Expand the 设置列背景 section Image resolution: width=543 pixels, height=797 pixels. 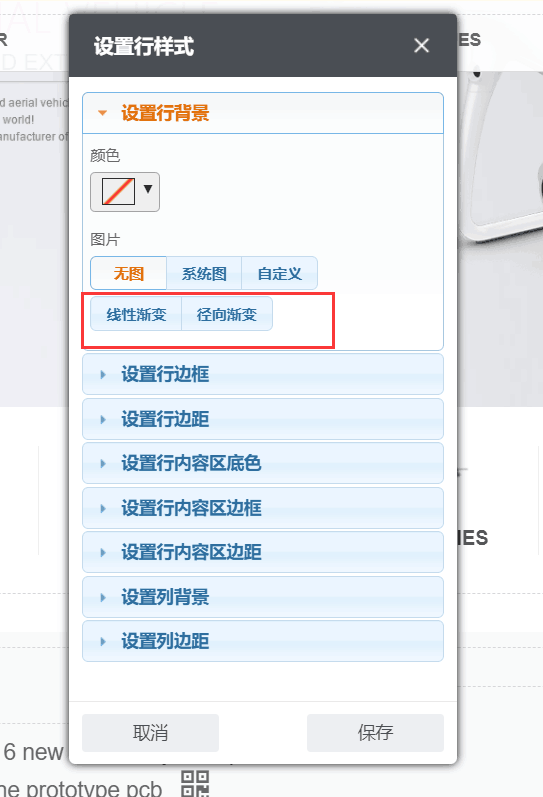(x=263, y=597)
